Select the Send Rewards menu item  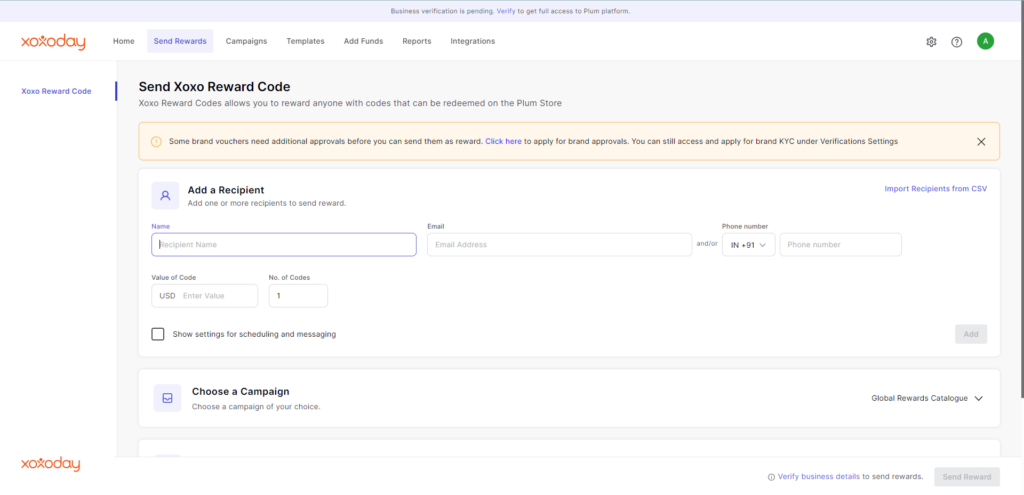(x=180, y=41)
